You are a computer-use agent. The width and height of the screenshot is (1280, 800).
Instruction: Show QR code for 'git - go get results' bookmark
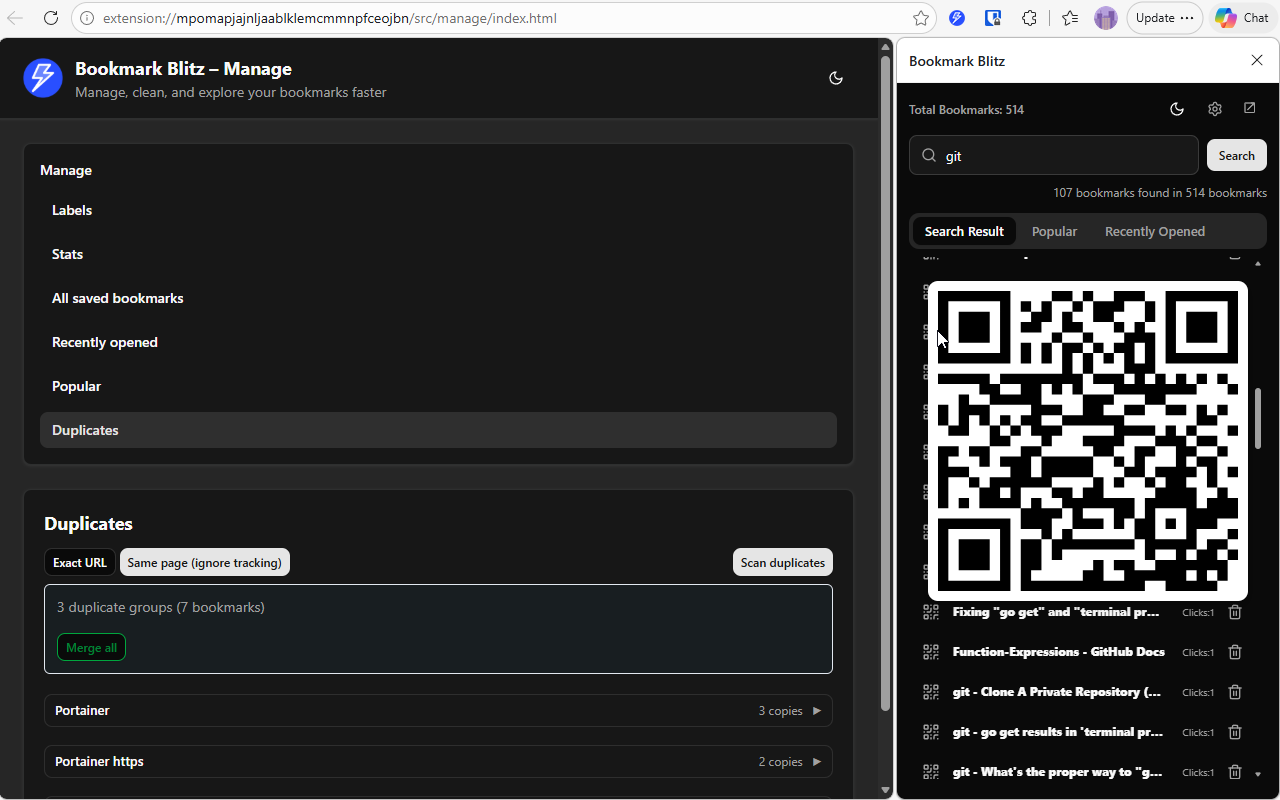pos(931,732)
